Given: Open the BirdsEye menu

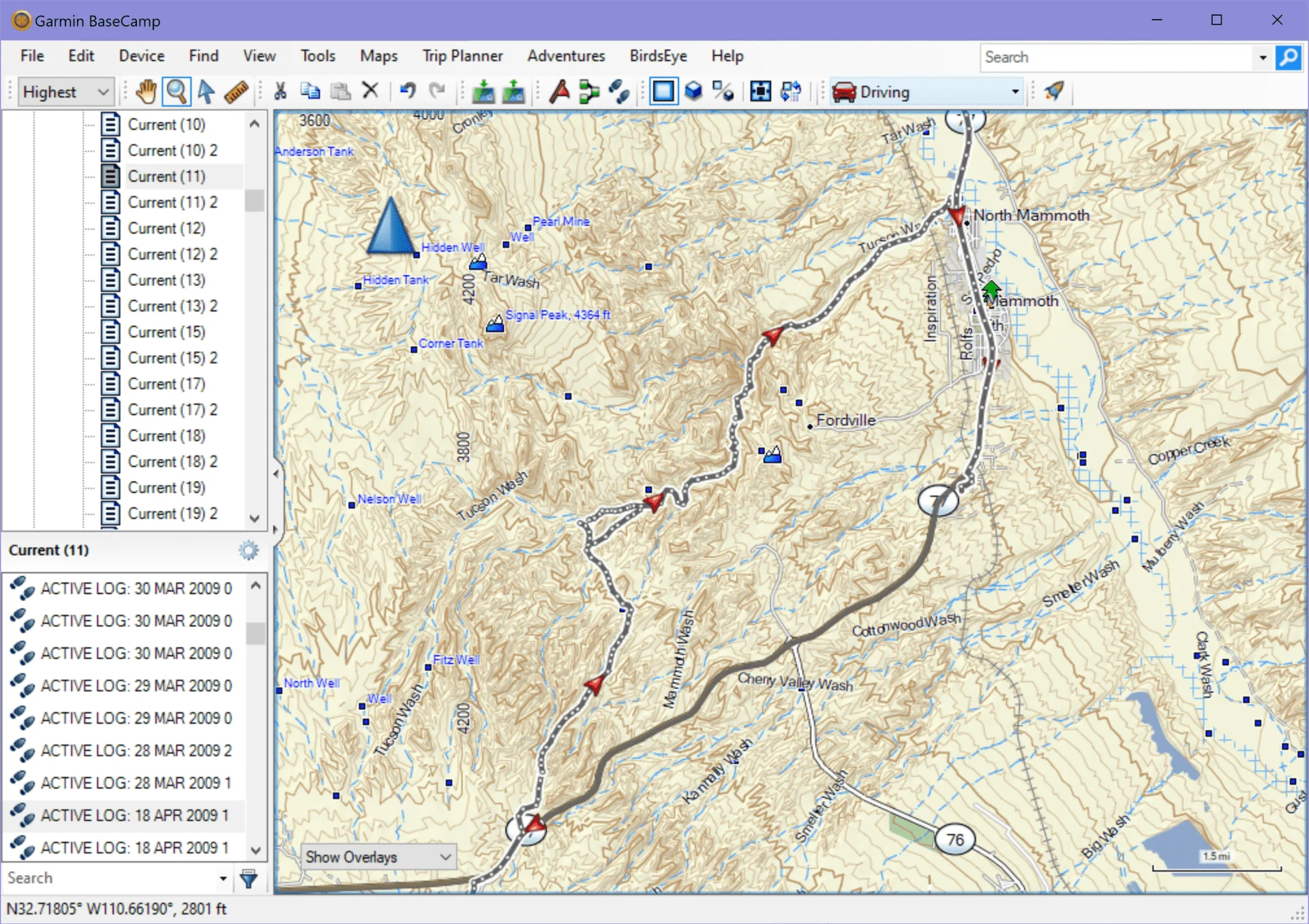Looking at the screenshot, I should pos(658,56).
